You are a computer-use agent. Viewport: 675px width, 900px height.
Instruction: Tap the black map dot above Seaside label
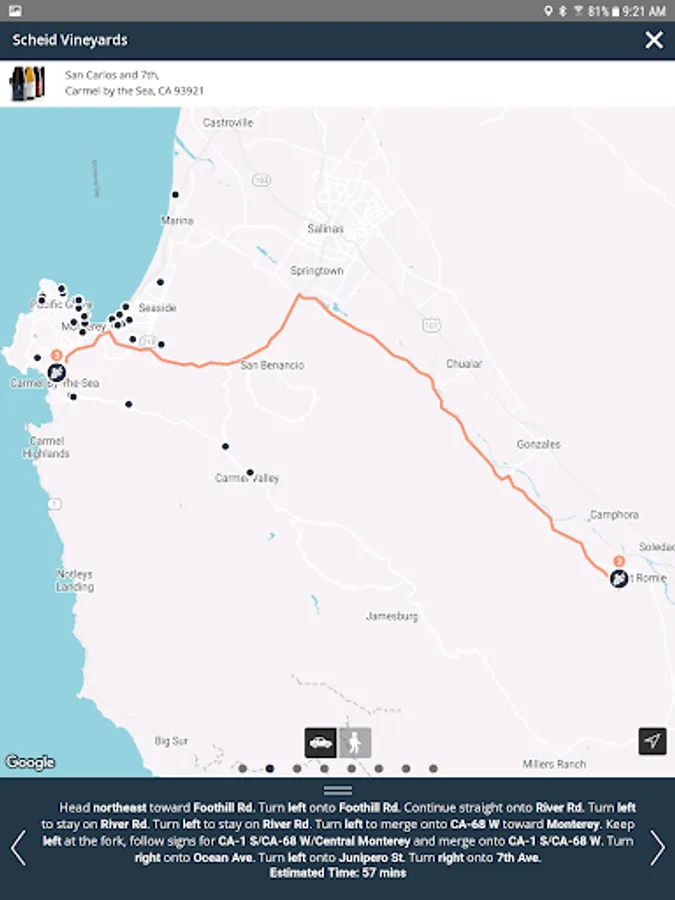point(160,282)
